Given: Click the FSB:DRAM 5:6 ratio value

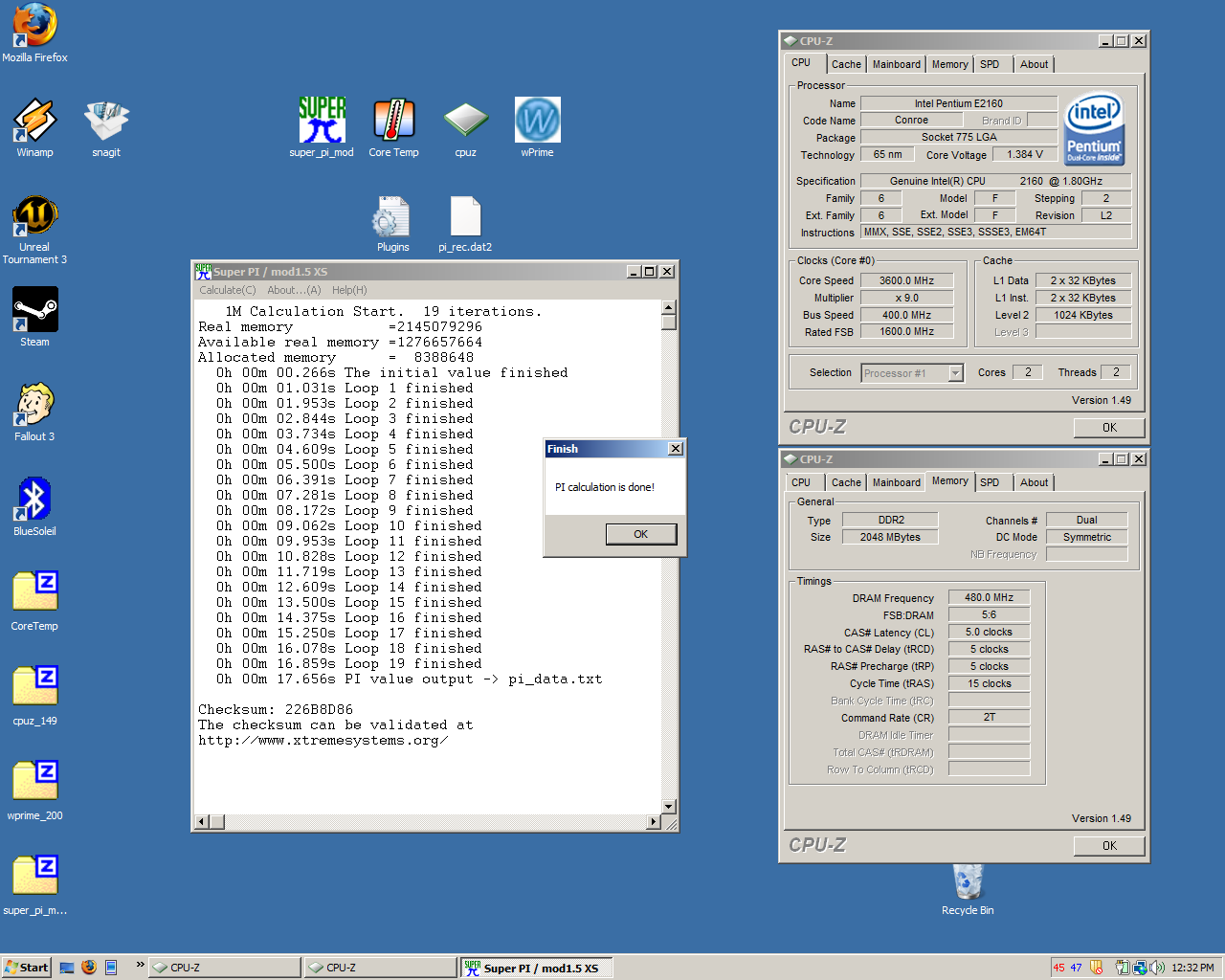Looking at the screenshot, I should (989, 614).
